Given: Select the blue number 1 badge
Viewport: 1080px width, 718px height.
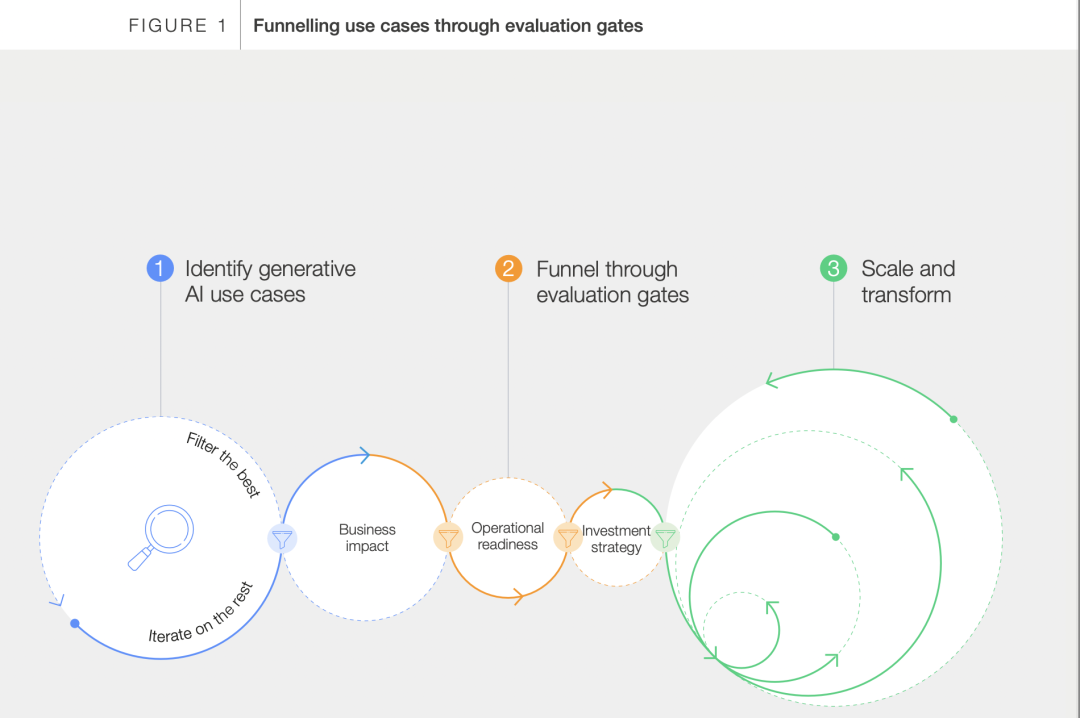Looking at the screenshot, I should coord(160,268).
